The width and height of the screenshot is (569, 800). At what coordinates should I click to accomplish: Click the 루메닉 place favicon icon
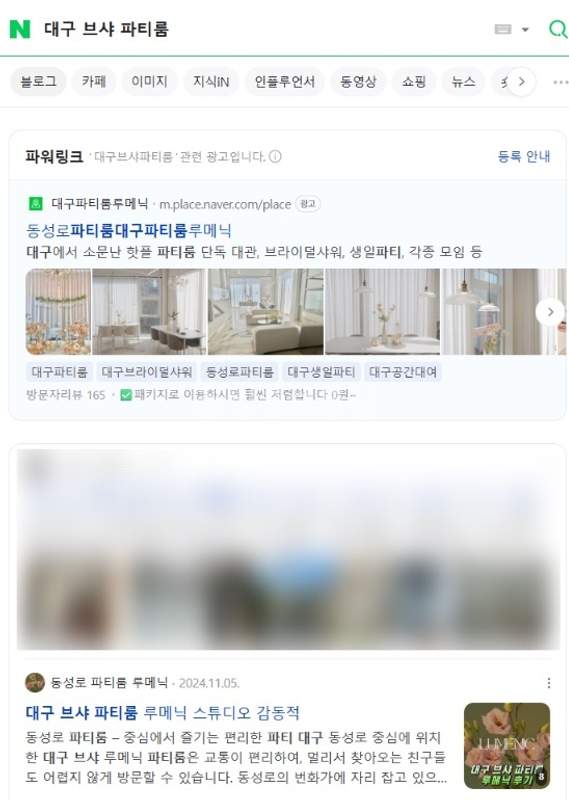click(x=35, y=204)
